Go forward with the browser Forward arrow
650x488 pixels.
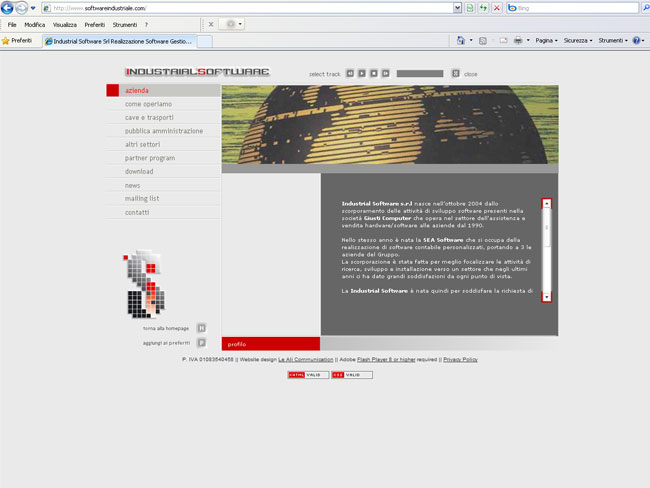click(x=21, y=8)
